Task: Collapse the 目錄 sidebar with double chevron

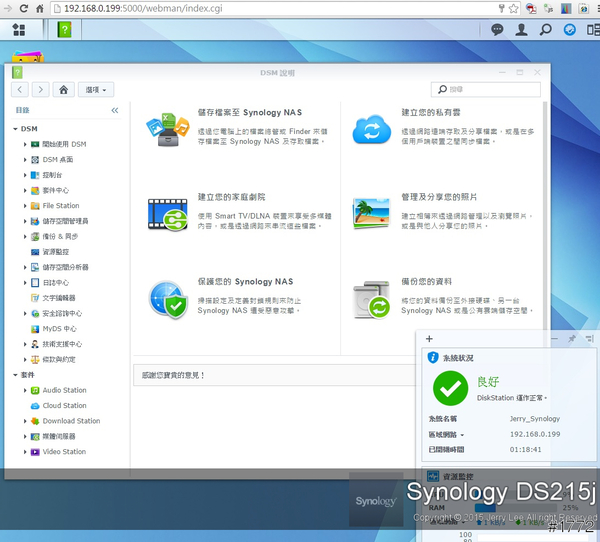Action: point(114,110)
